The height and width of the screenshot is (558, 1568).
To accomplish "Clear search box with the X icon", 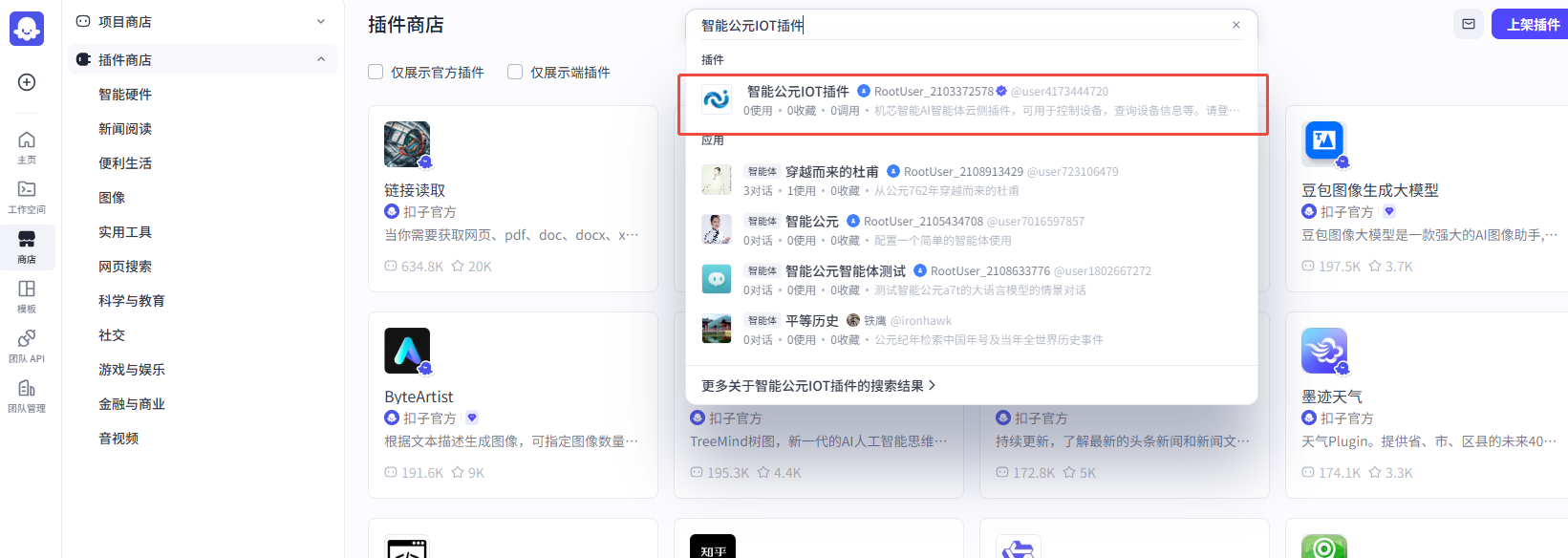I will pyautogui.click(x=1236, y=25).
